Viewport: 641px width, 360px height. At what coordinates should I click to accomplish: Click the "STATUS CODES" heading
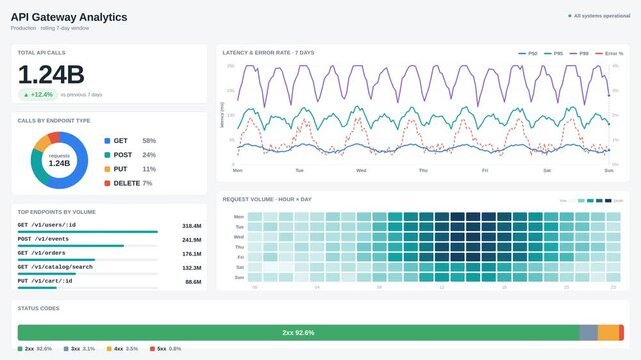click(38, 308)
